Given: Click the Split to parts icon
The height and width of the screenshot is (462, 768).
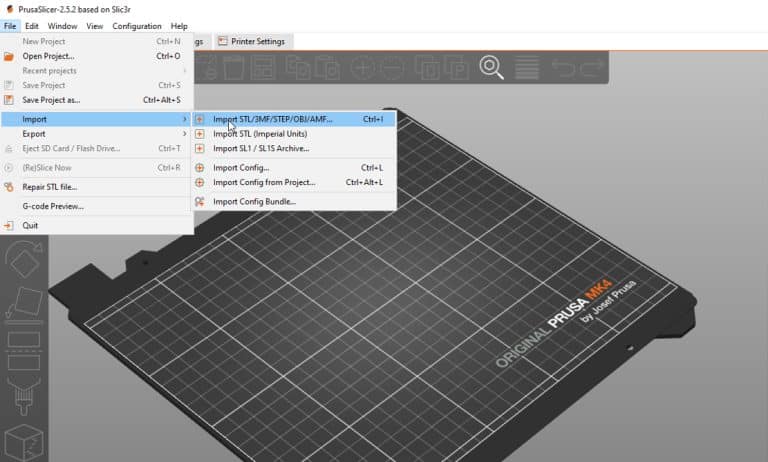Looking at the screenshot, I should (x=456, y=68).
